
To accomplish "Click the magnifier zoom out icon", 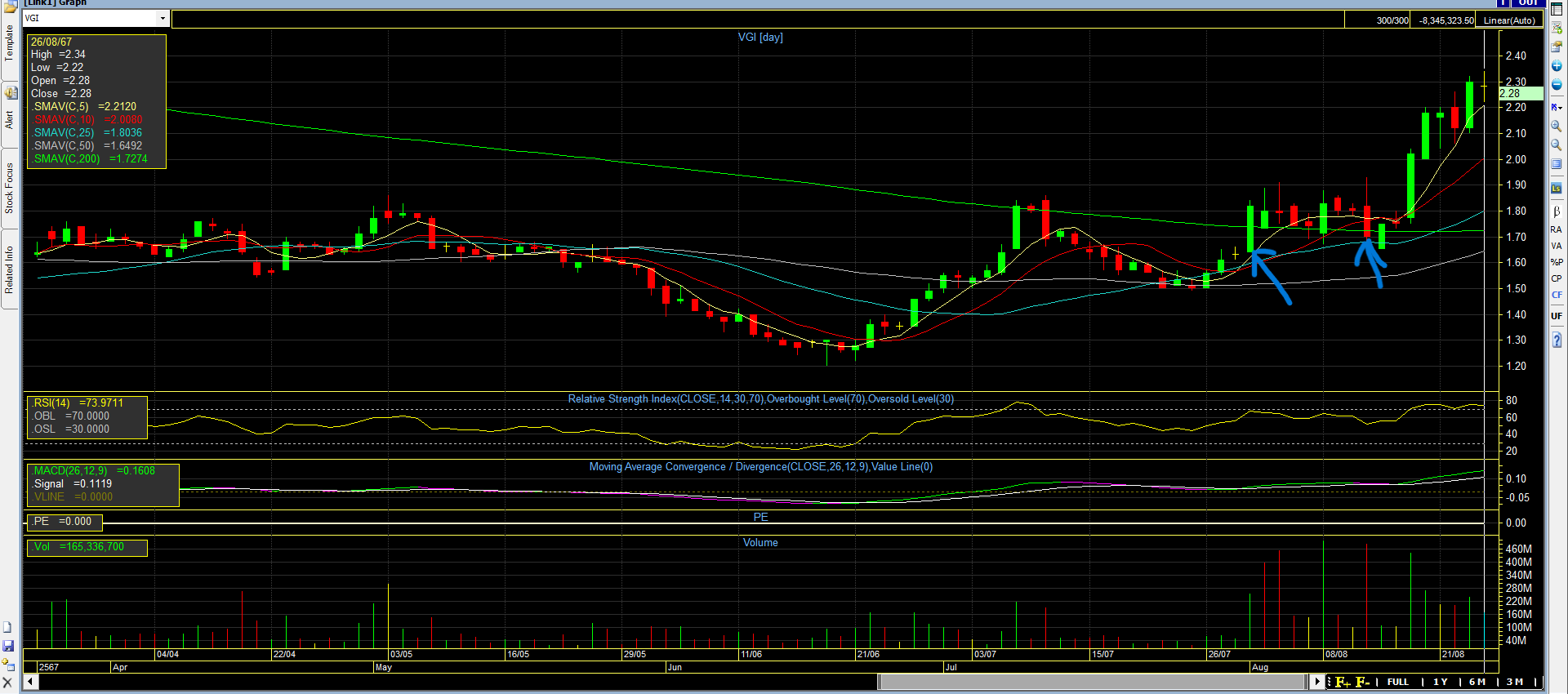I will point(1557,145).
